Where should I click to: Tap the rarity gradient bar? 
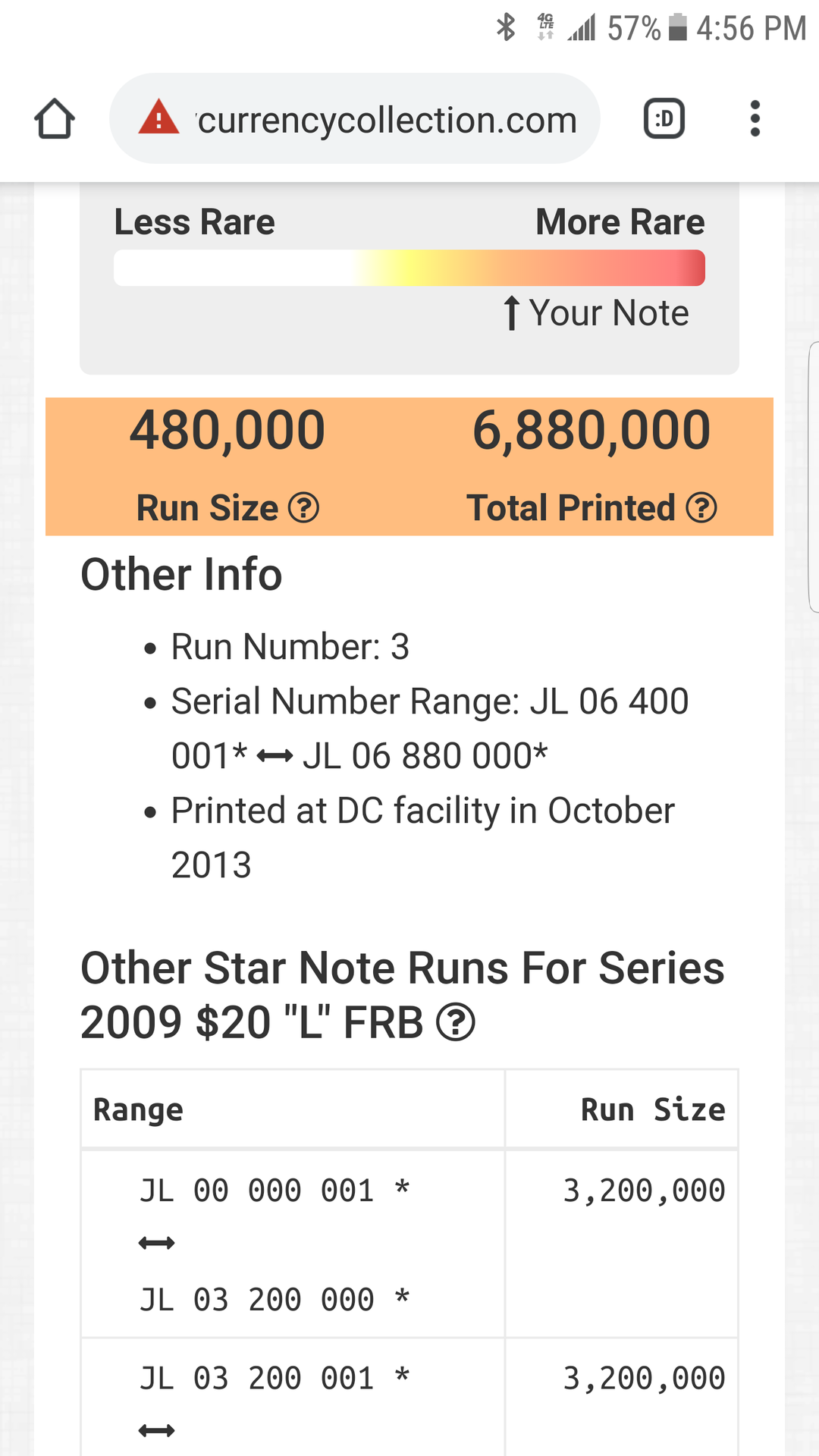pos(409,268)
